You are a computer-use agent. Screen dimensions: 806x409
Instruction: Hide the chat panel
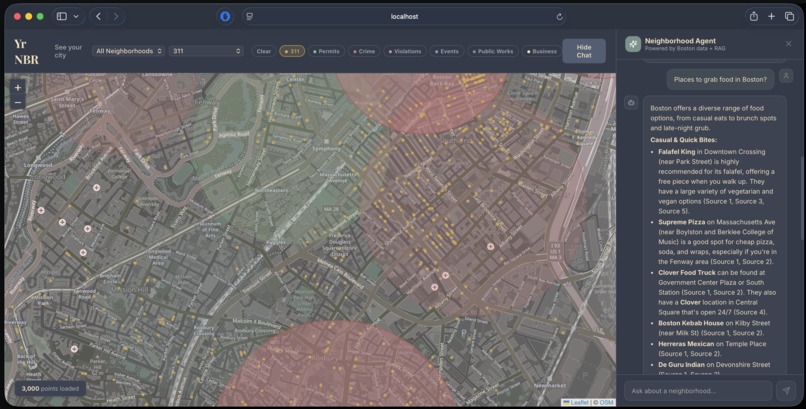pos(583,51)
